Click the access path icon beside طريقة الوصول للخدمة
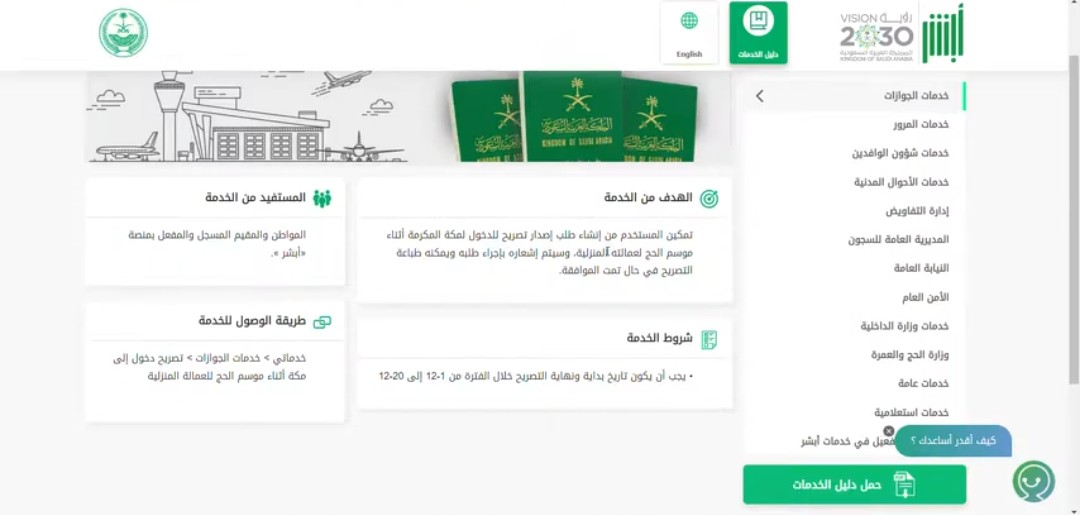1080x515 pixels. (x=322, y=322)
